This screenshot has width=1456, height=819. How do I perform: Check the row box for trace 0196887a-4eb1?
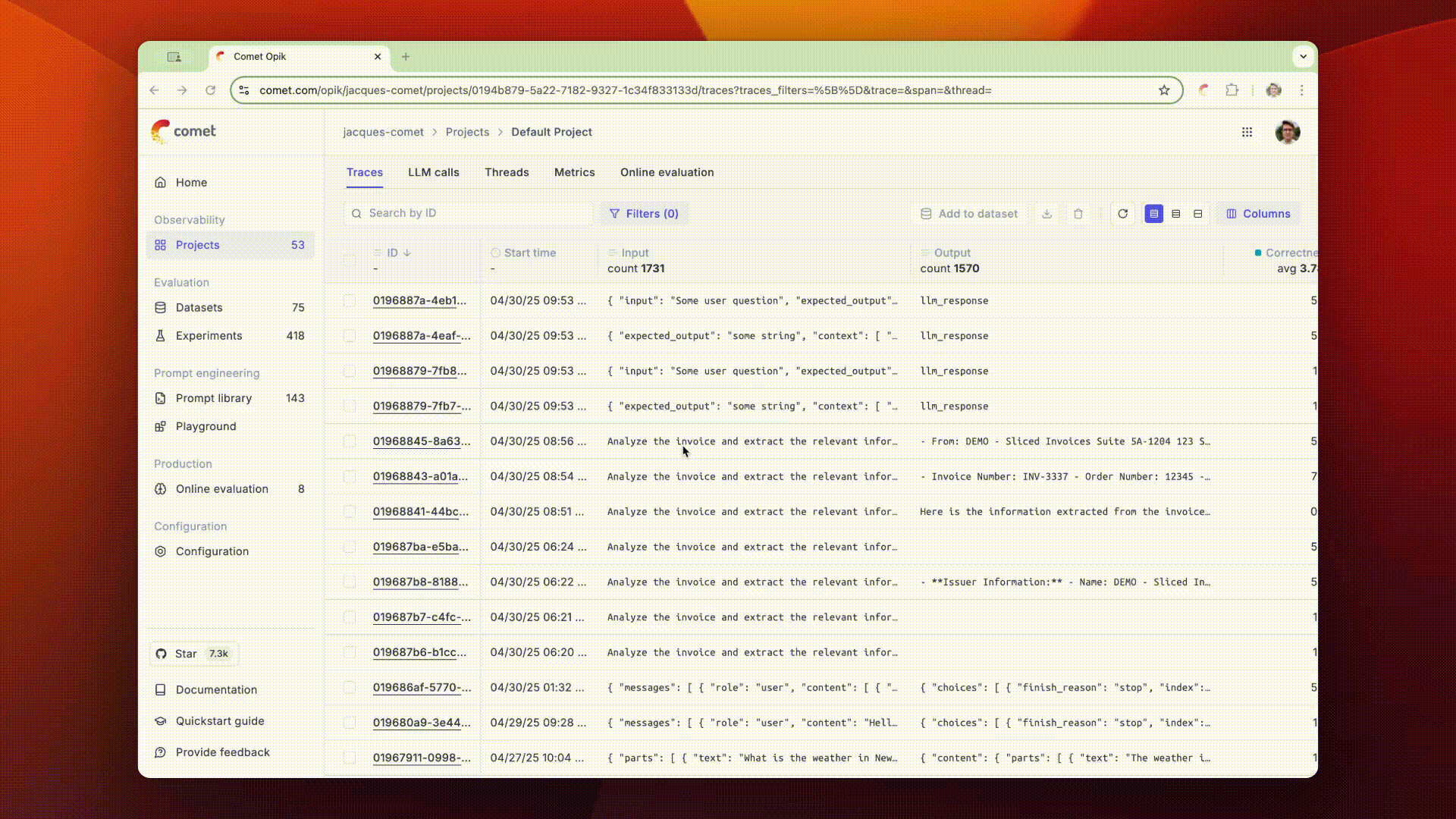pyautogui.click(x=349, y=300)
